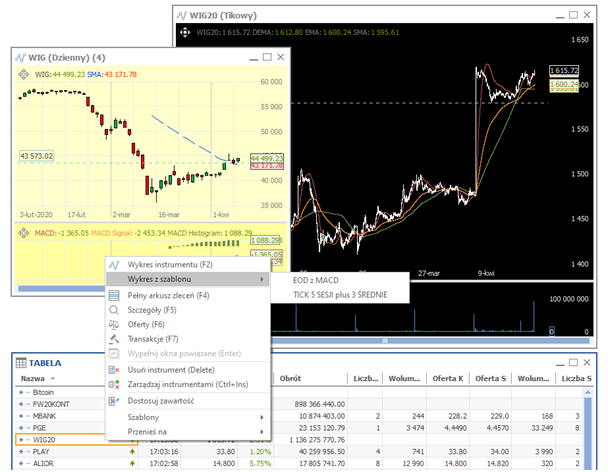The image size is (608, 472).
Task: Close the TABELA window
Action: point(587,362)
